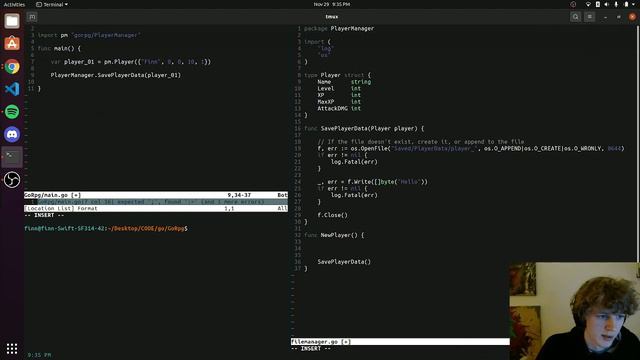Image resolution: width=640 pixels, height=360 pixels.
Task: Launch Ubuntu Software from the dock
Action: tap(12, 43)
